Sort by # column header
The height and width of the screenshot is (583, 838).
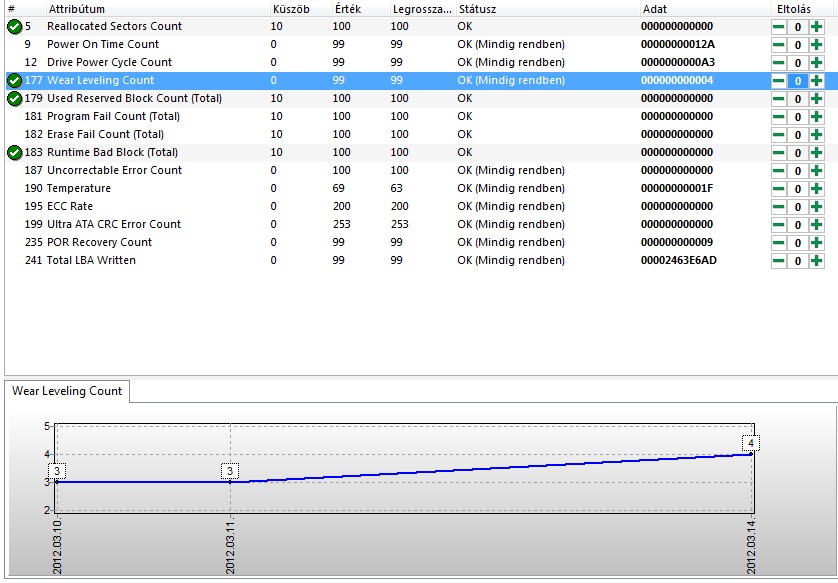(x=25, y=9)
